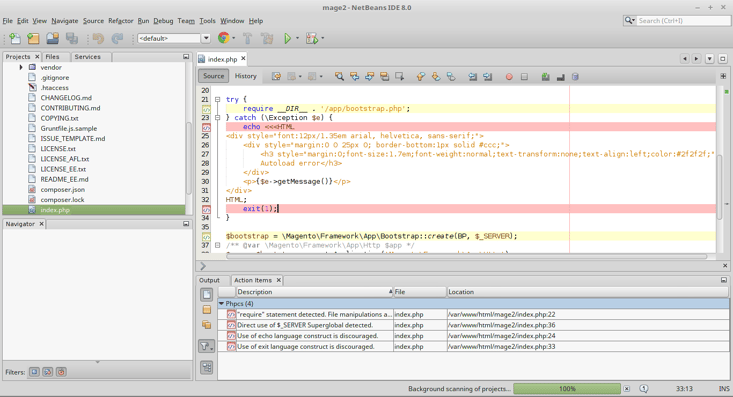Toggle current editor tasks filter in Action Items
Viewport: 733px width, 397px height.
tap(207, 295)
